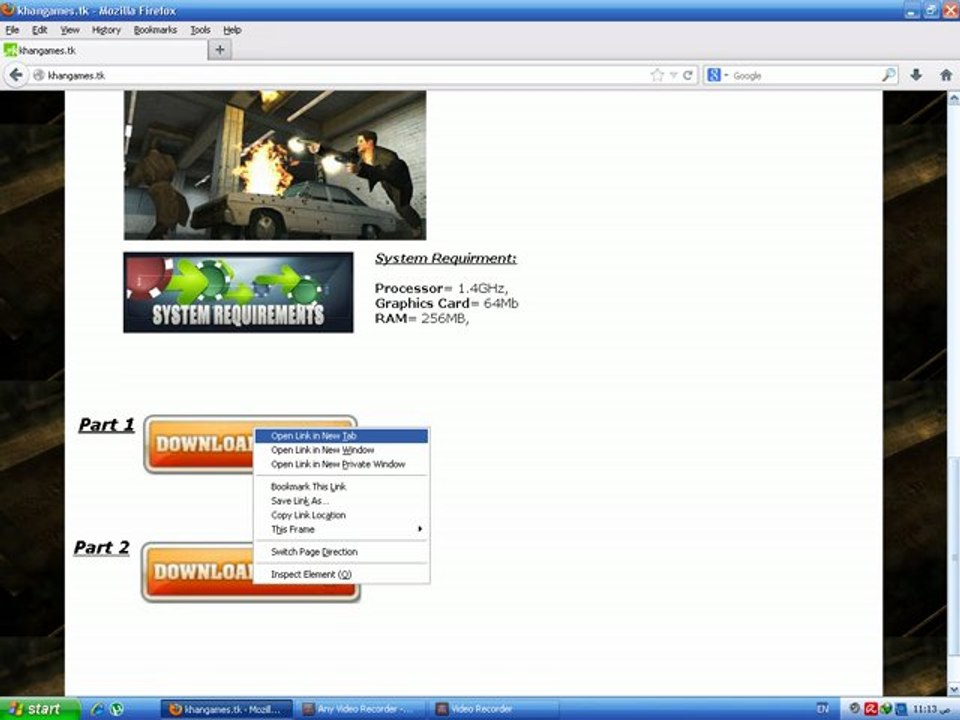Open a new tab with plus button
The width and height of the screenshot is (960, 720).
tap(220, 50)
